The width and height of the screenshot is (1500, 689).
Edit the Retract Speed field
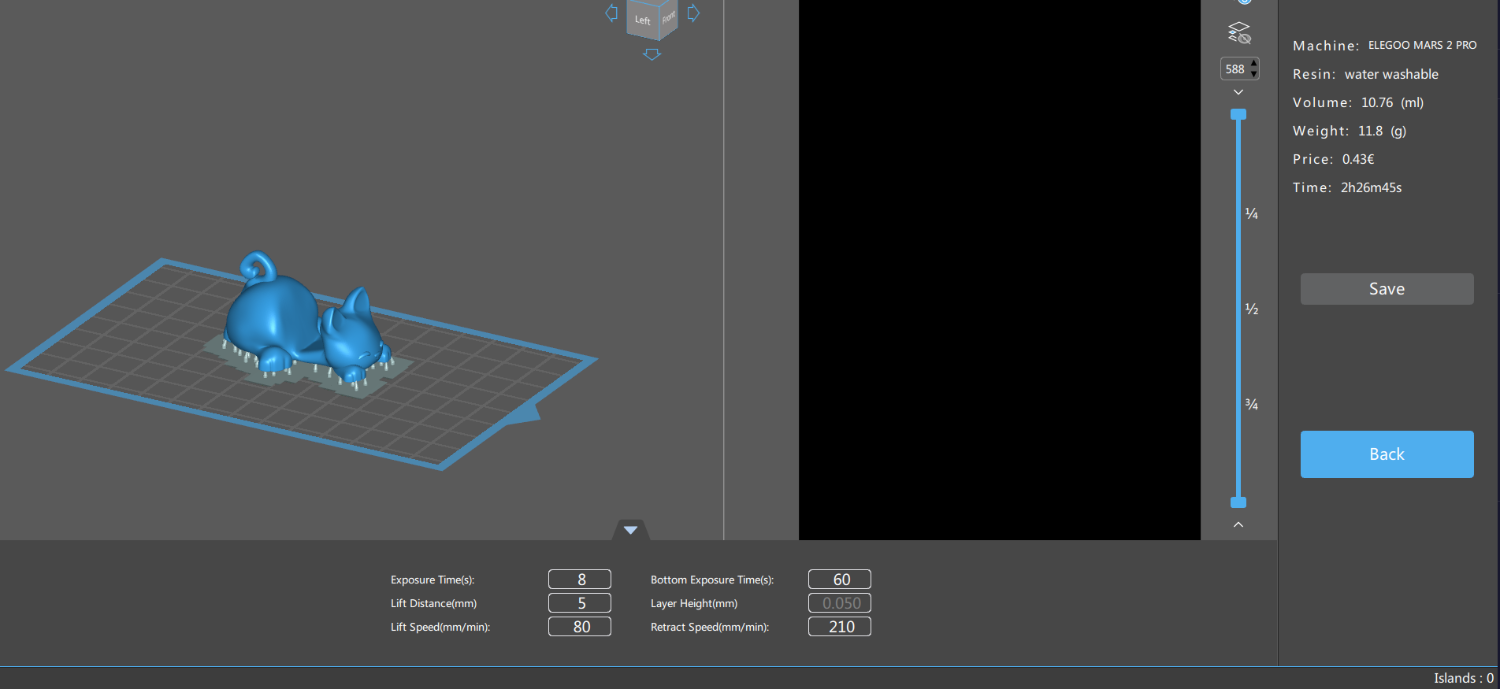[840, 627]
